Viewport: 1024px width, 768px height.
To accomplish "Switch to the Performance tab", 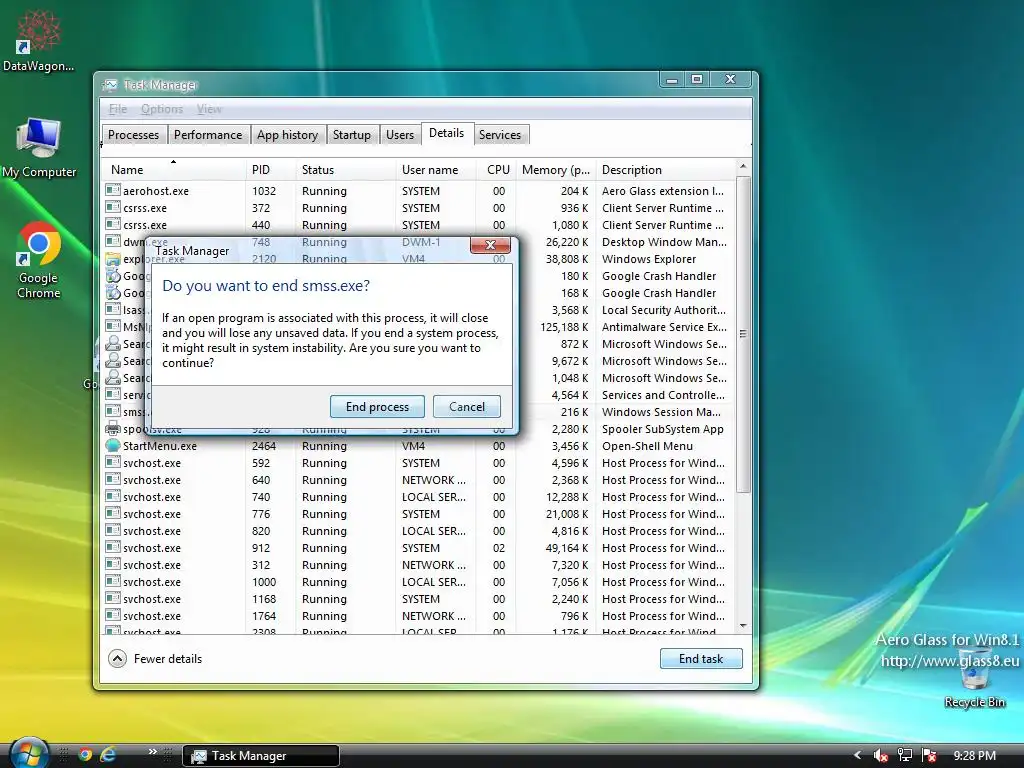I will [x=208, y=135].
